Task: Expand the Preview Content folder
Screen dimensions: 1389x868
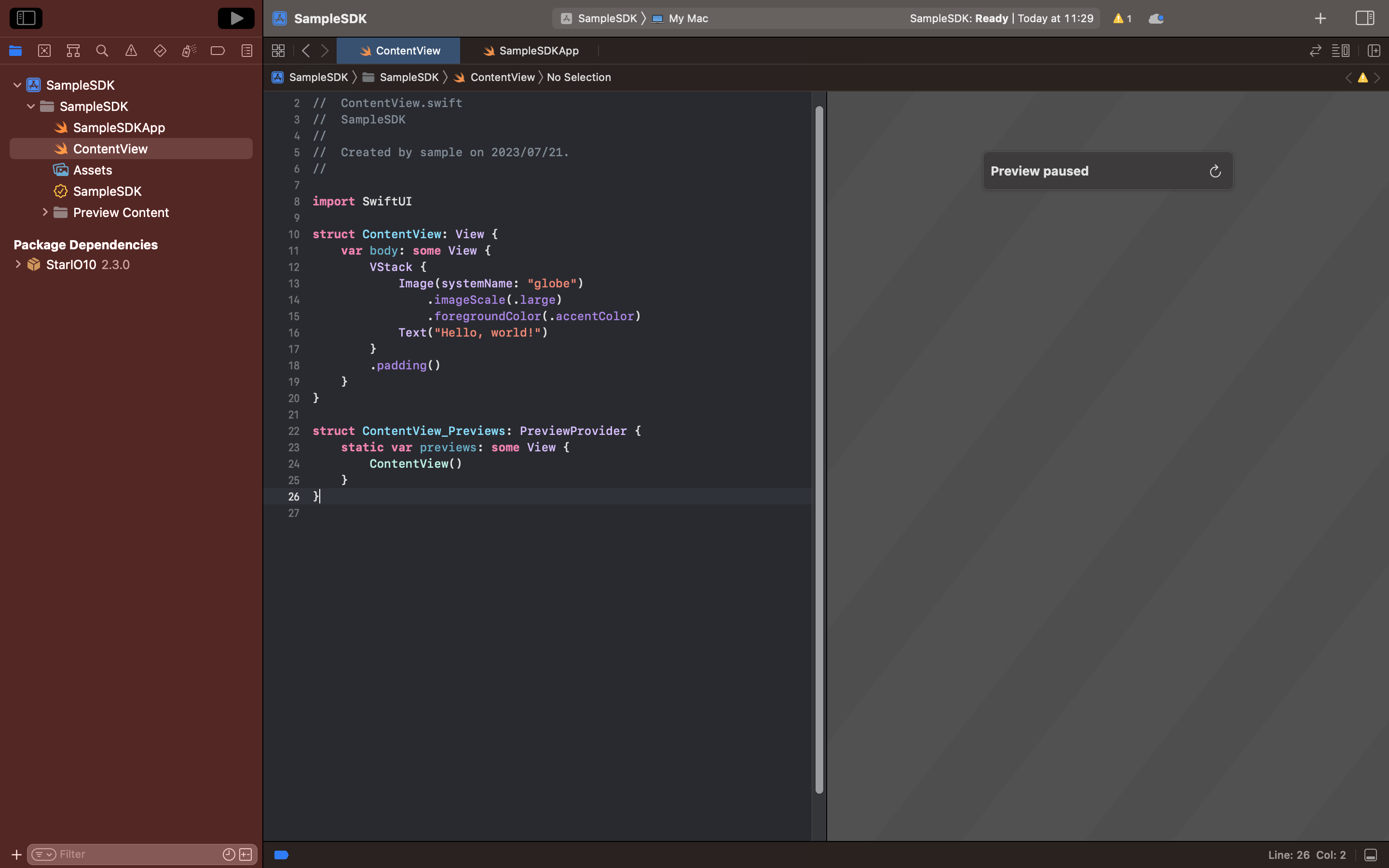Action: pos(45,212)
